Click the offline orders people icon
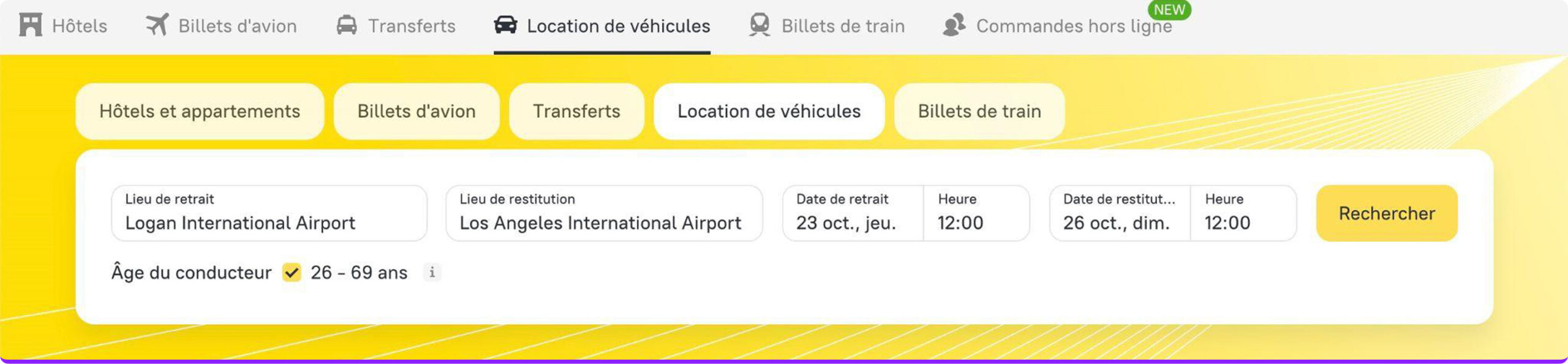This screenshot has height=364, width=1568. [954, 25]
